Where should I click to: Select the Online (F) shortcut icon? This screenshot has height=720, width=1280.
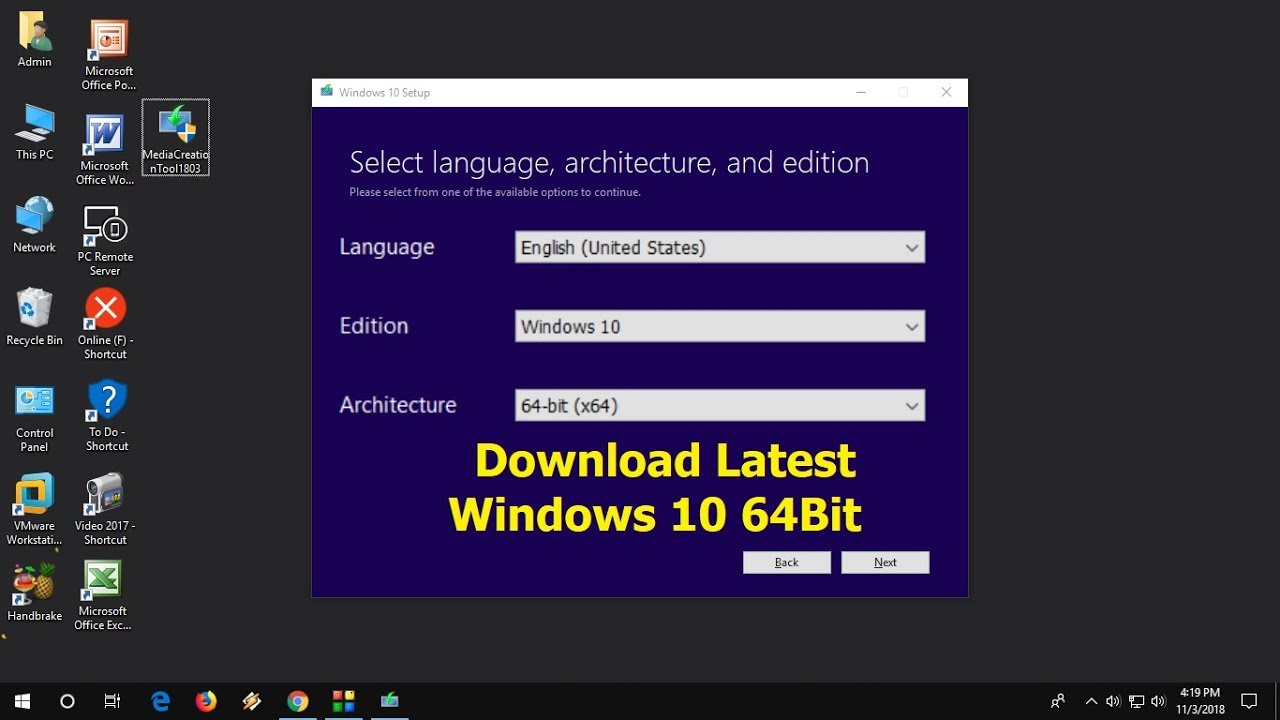(x=105, y=325)
